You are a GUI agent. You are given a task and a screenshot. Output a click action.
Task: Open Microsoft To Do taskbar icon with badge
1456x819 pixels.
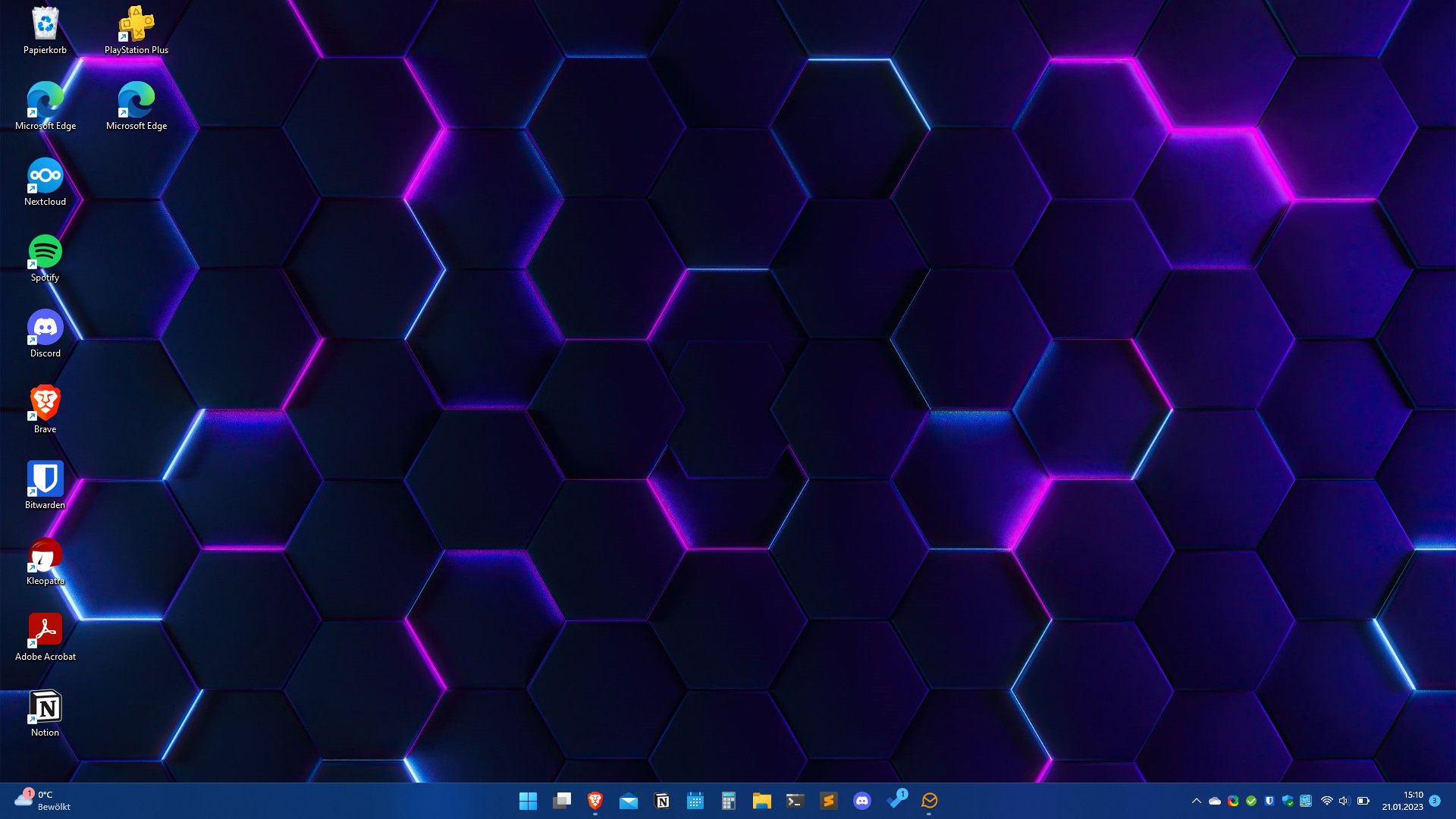[x=896, y=801]
